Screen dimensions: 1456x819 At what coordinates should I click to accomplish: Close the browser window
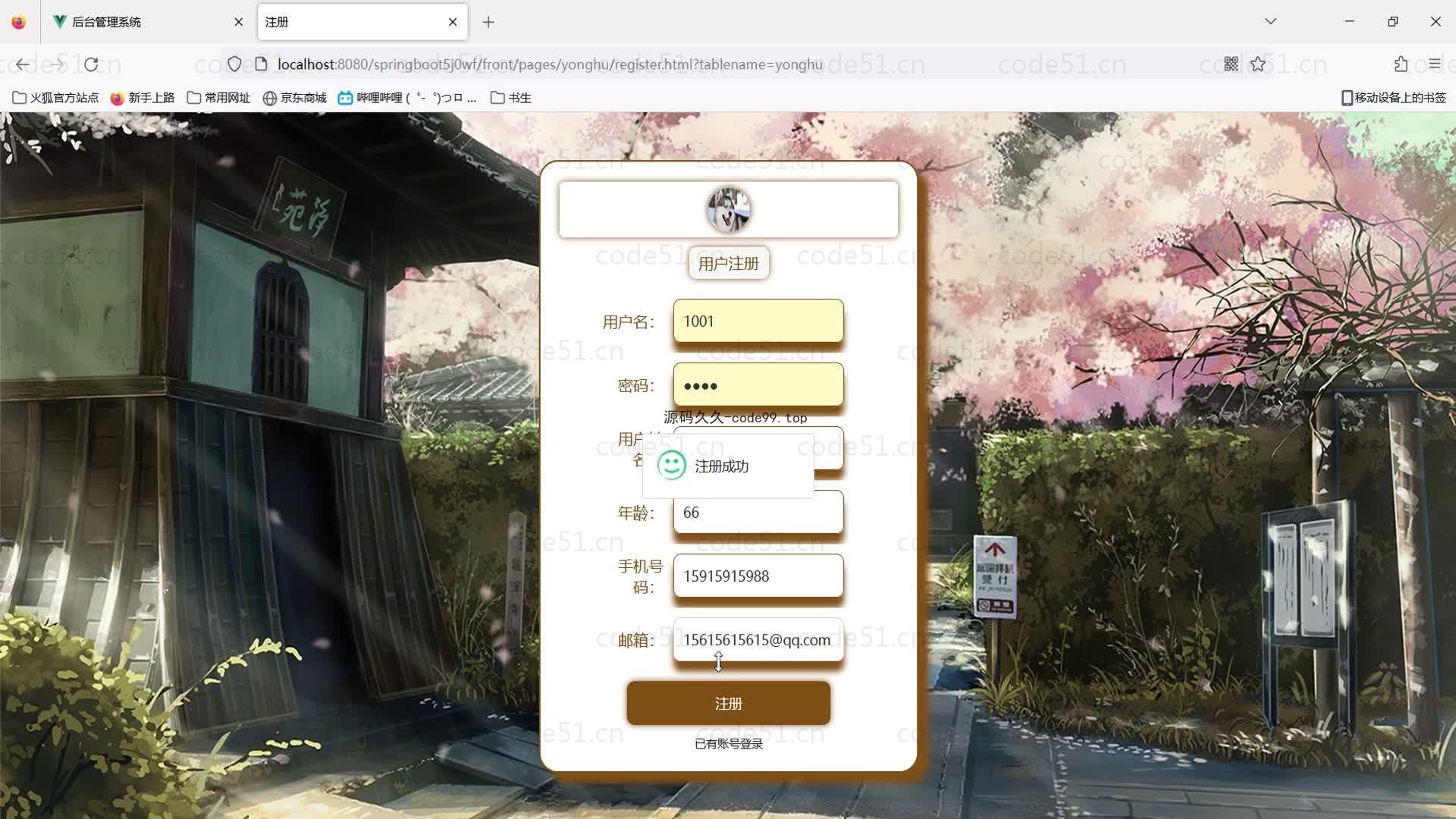(x=1436, y=21)
